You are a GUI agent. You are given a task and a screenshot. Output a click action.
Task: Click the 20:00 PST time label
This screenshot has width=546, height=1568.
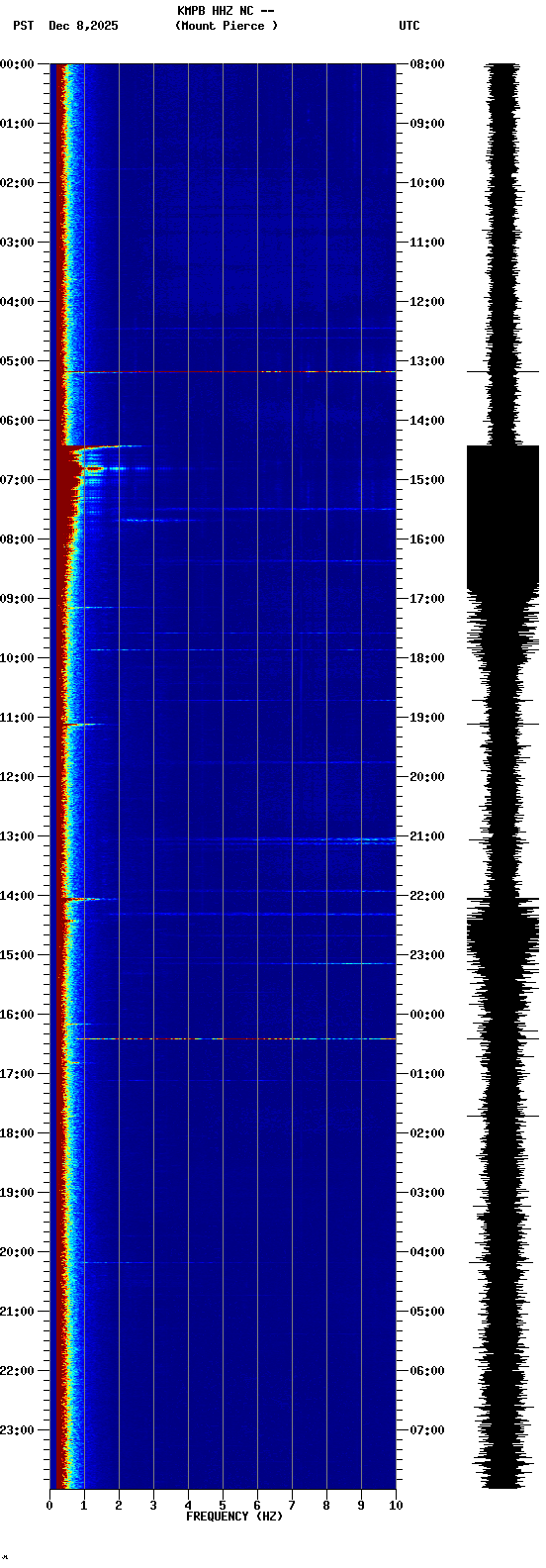click(17, 1252)
